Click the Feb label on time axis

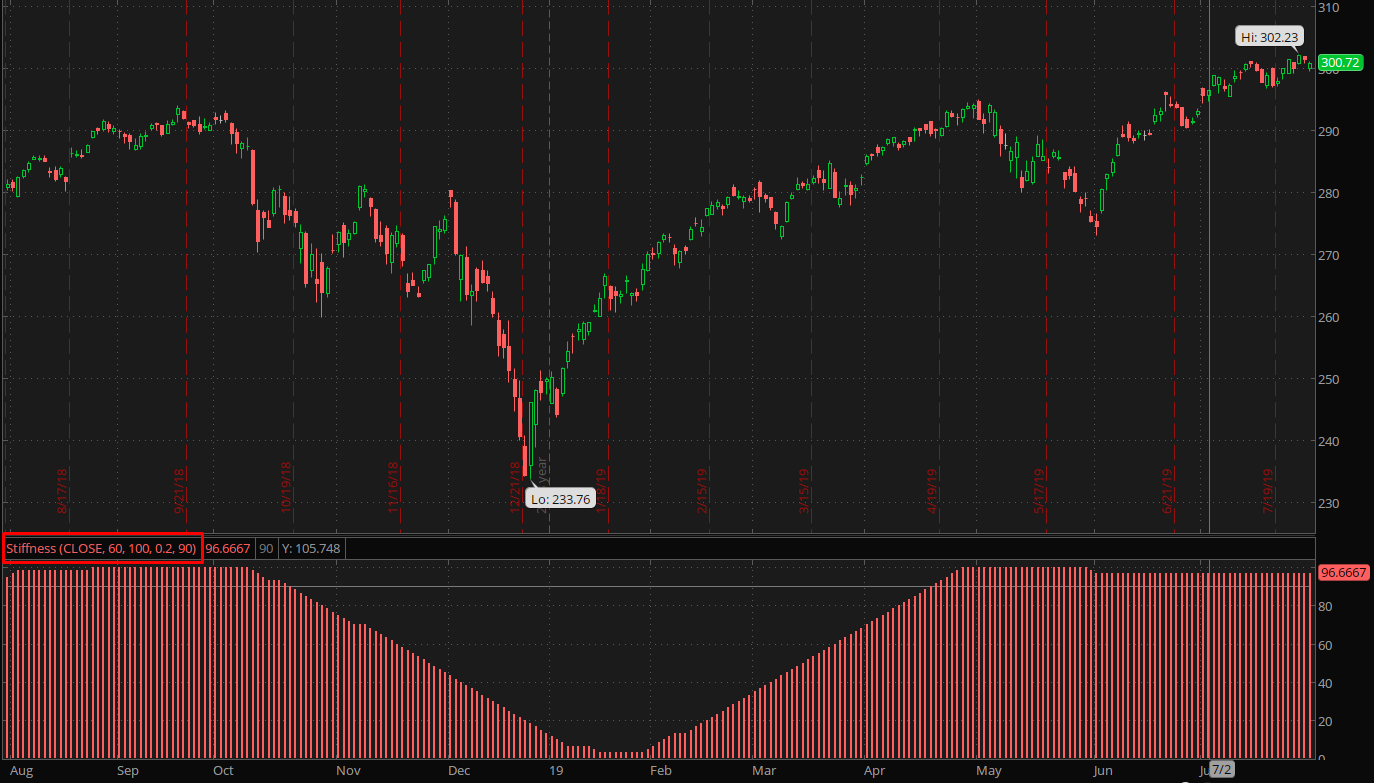(x=660, y=771)
